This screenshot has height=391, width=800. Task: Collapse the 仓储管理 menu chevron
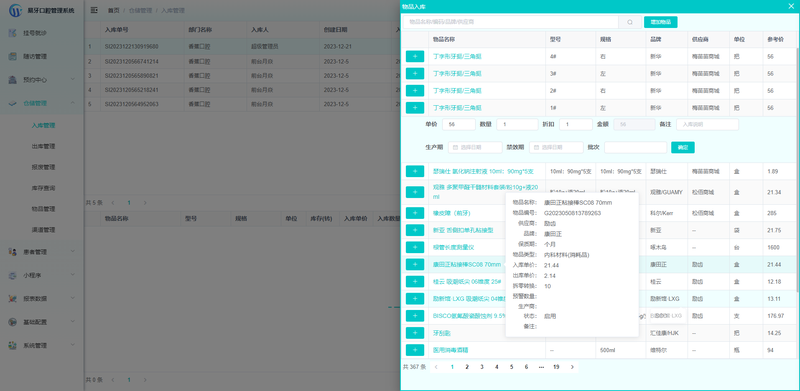72,103
